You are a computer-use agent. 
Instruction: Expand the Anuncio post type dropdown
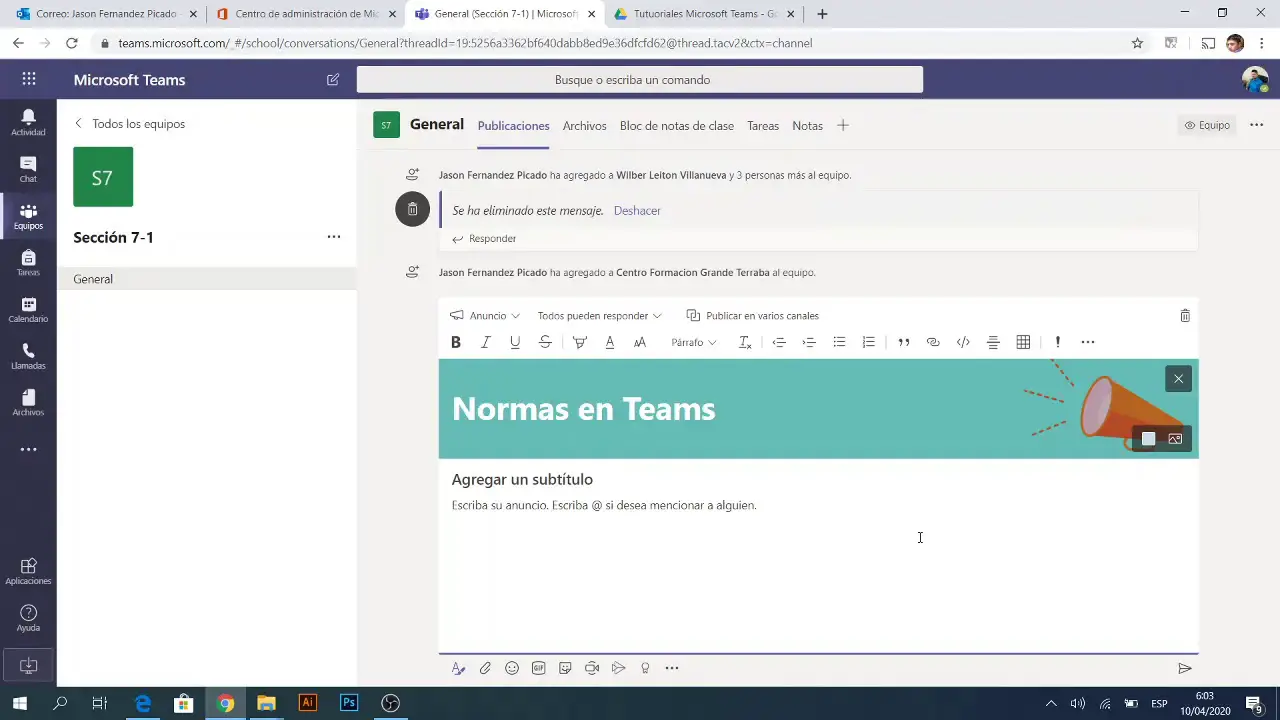tap(485, 316)
